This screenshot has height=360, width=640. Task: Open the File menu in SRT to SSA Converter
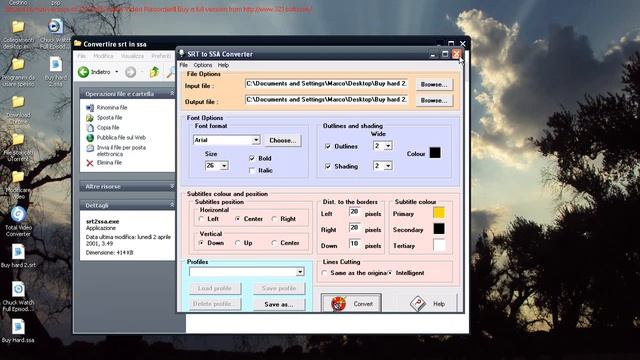point(184,65)
